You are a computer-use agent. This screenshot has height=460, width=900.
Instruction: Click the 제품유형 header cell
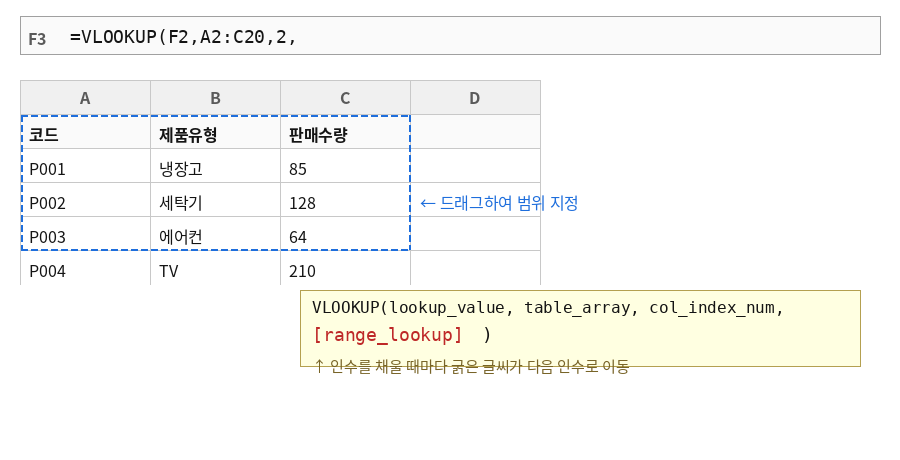point(215,132)
